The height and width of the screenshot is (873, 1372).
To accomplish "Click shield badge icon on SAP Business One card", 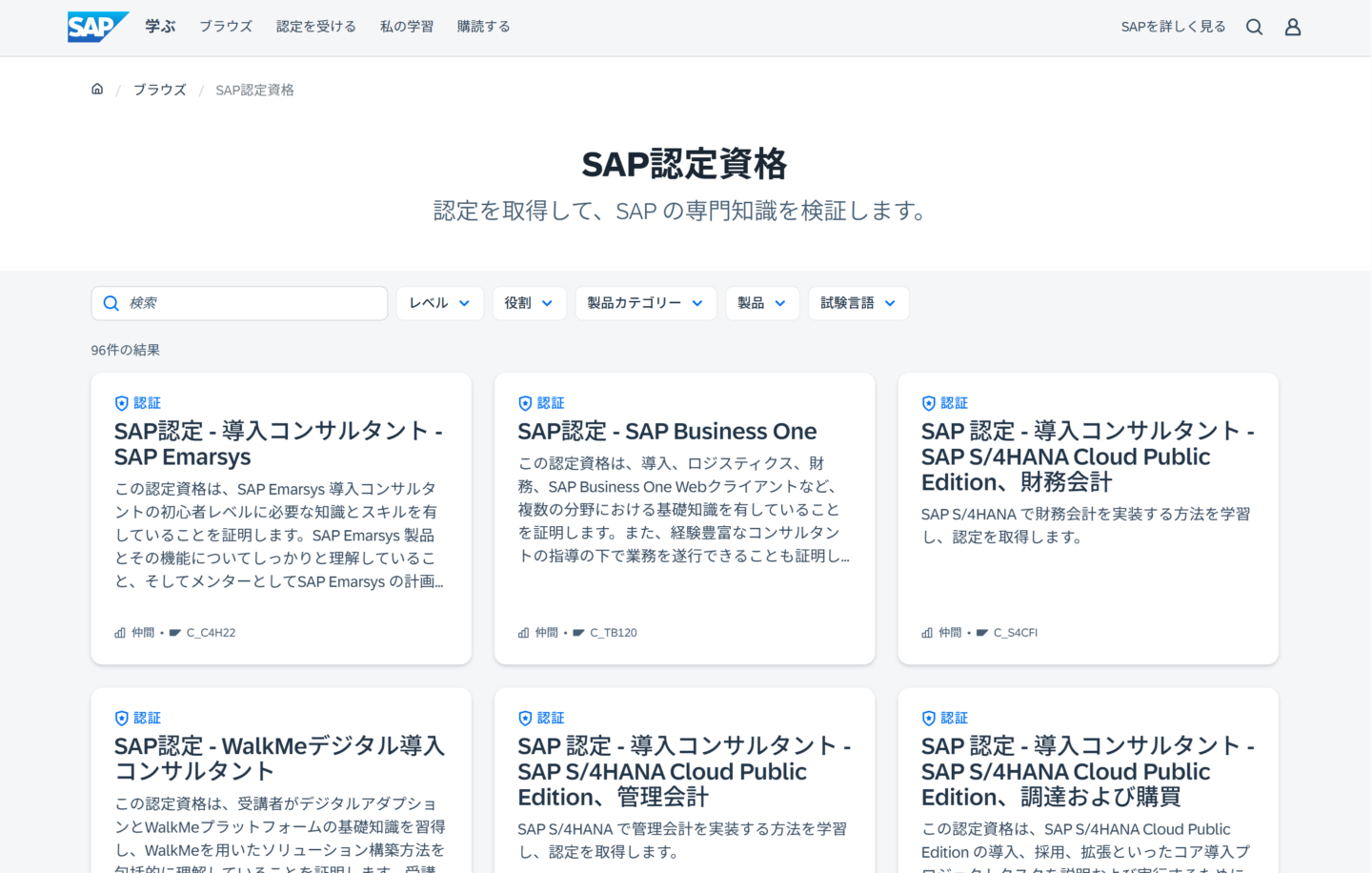I will click(525, 403).
